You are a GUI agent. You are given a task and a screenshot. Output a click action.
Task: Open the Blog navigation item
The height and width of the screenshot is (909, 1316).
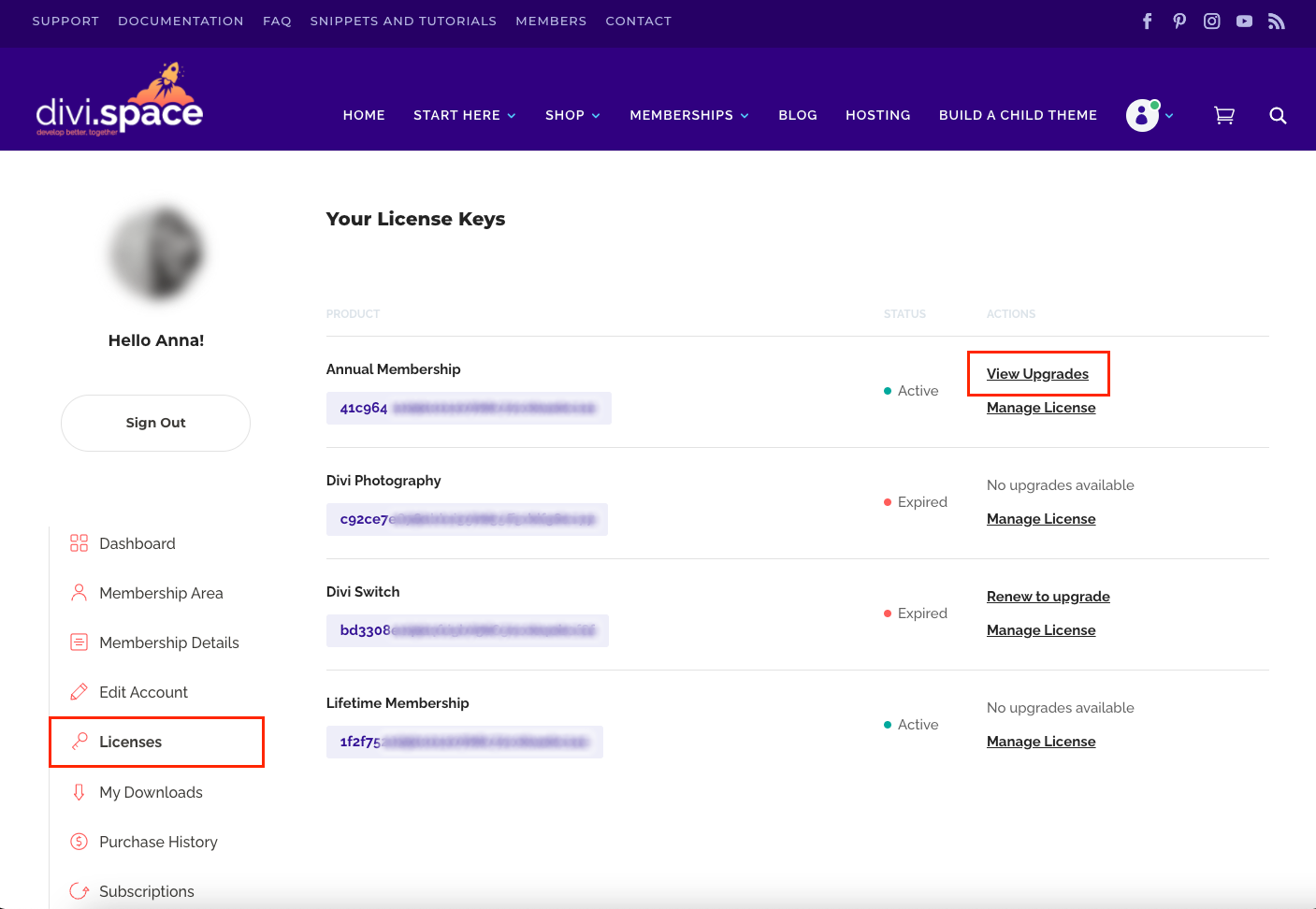(798, 115)
